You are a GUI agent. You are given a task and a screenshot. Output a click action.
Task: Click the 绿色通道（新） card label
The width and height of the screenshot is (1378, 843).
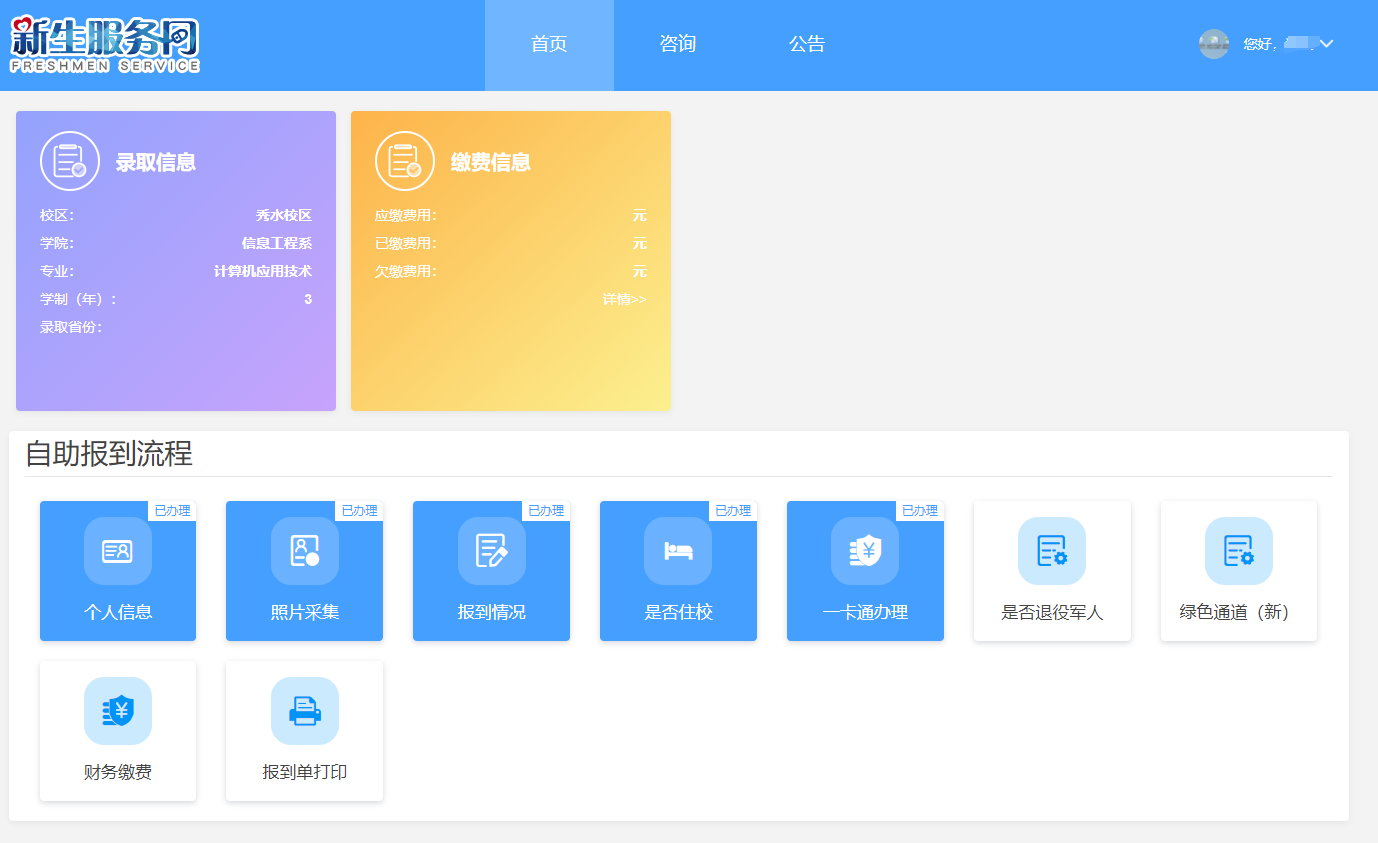pyautogui.click(x=1239, y=612)
